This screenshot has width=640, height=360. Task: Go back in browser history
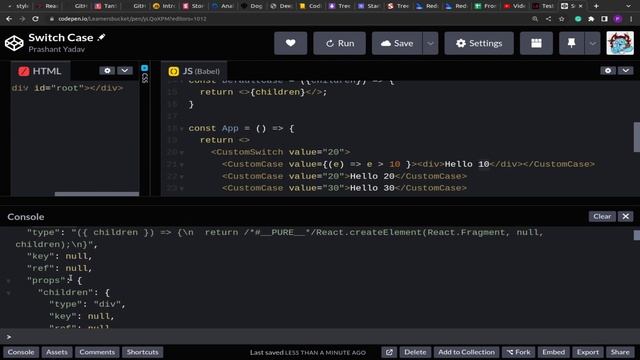point(9,19)
